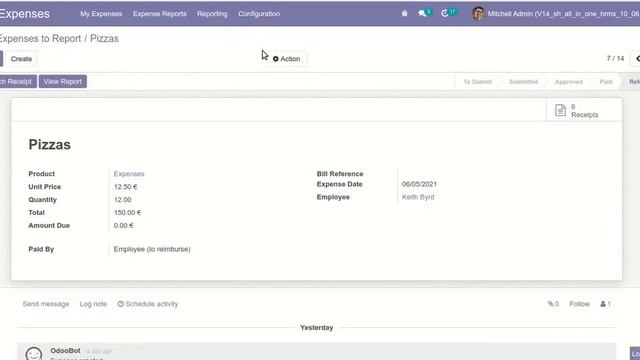The width and height of the screenshot is (640, 360).
Task: Click Send message in chatter
Action: coord(46,304)
